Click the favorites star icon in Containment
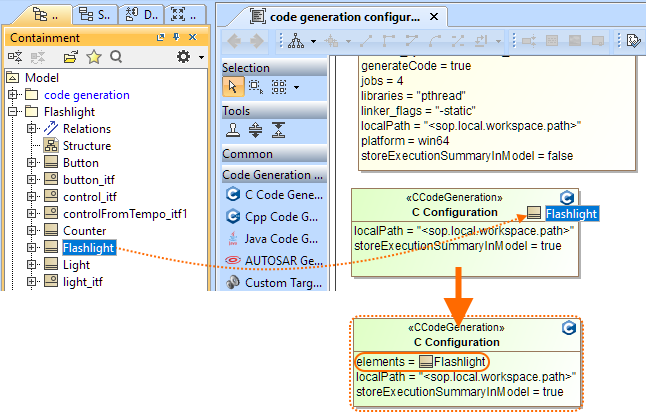This screenshot has height=416, width=646. 94,58
